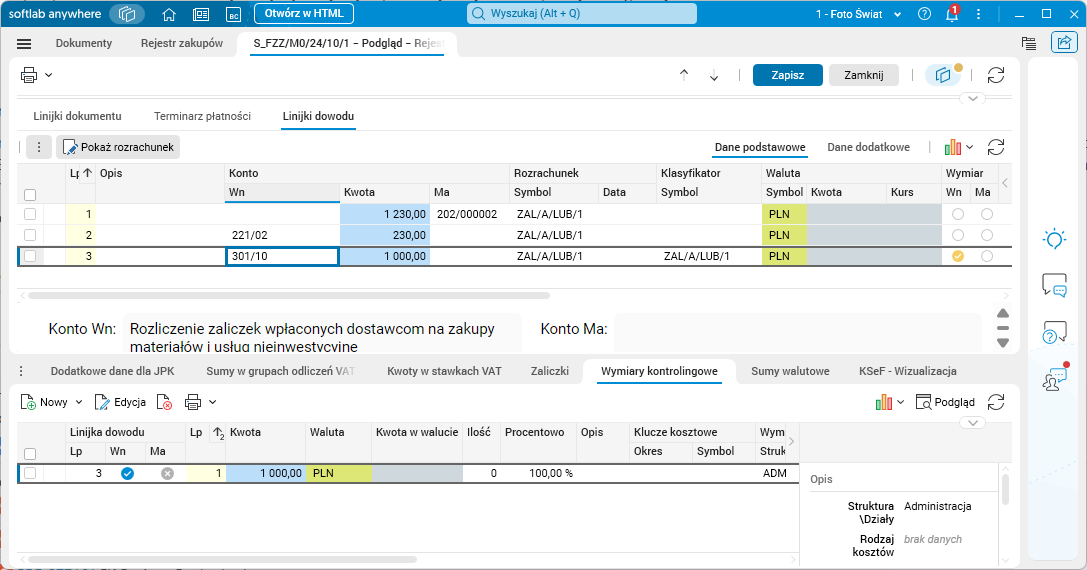1087x570 pixels.
Task: Open the hamburger navigation menu
Action: (x=25, y=44)
